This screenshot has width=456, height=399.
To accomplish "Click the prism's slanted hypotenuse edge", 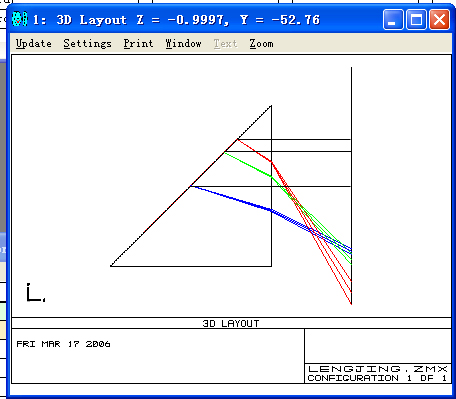I will click(191, 186).
